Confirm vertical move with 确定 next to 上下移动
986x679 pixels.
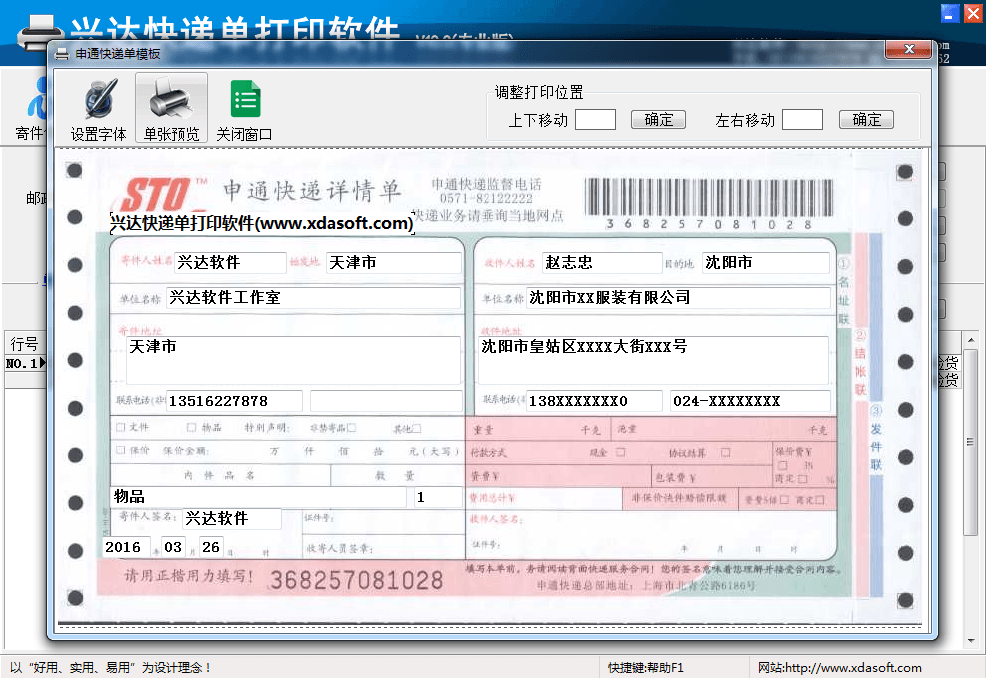click(x=658, y=120)
